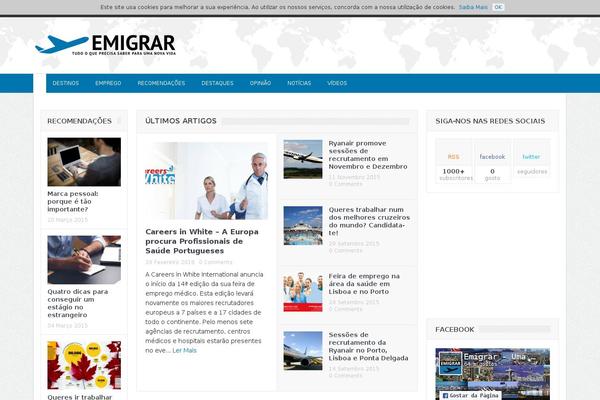Open the Canada maple leaf thumbnail
The height and width of the screenshot is (400, 600).
(84, 365)
